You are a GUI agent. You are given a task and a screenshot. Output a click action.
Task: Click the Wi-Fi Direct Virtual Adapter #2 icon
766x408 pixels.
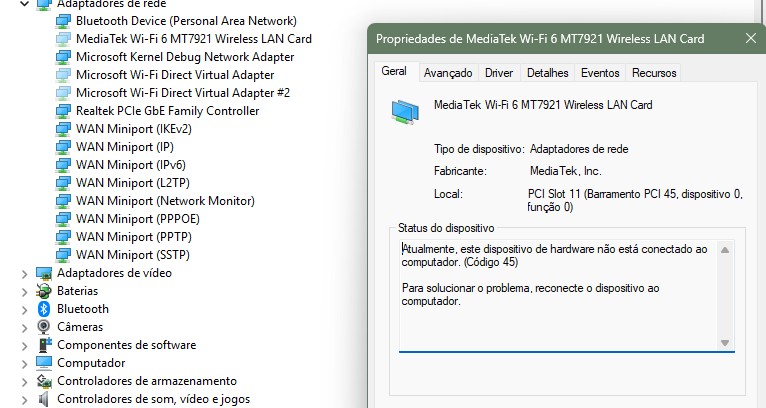coord(63,93)
